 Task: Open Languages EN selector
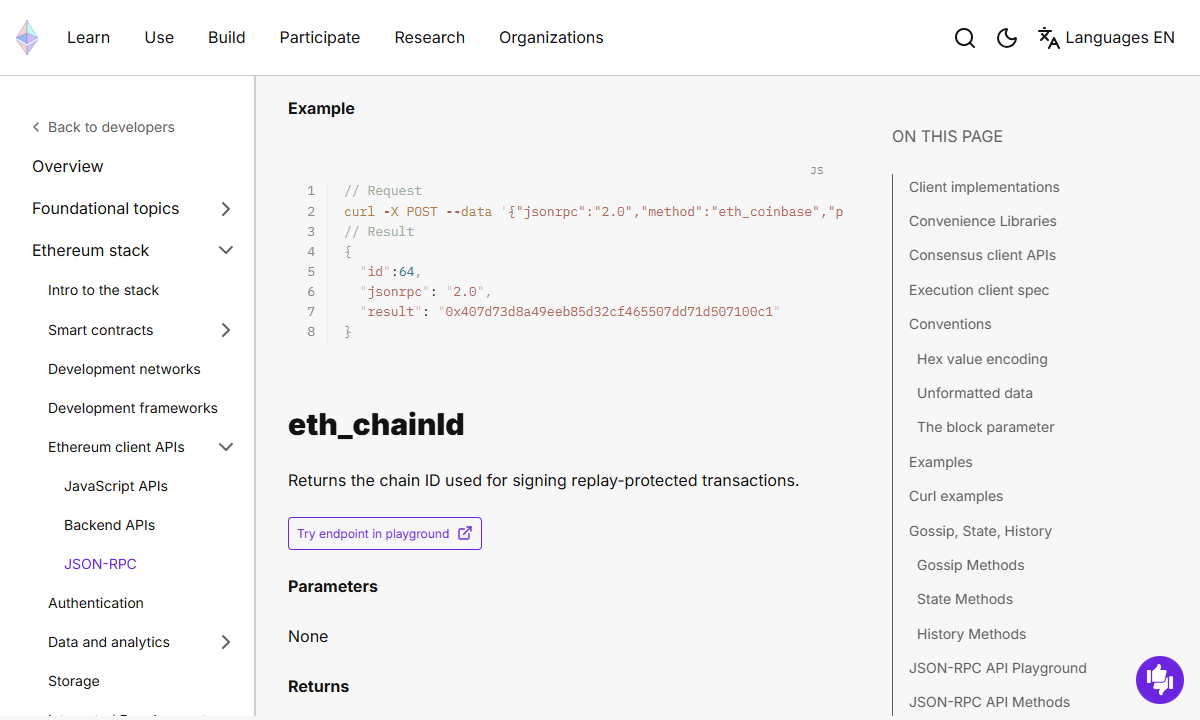click(1106, 38)
